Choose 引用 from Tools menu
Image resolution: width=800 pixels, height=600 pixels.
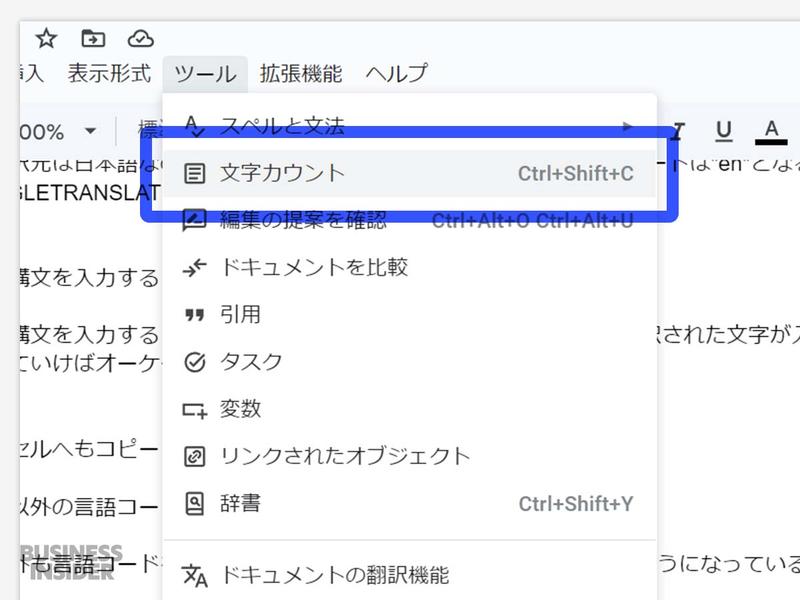click(410, 315)
